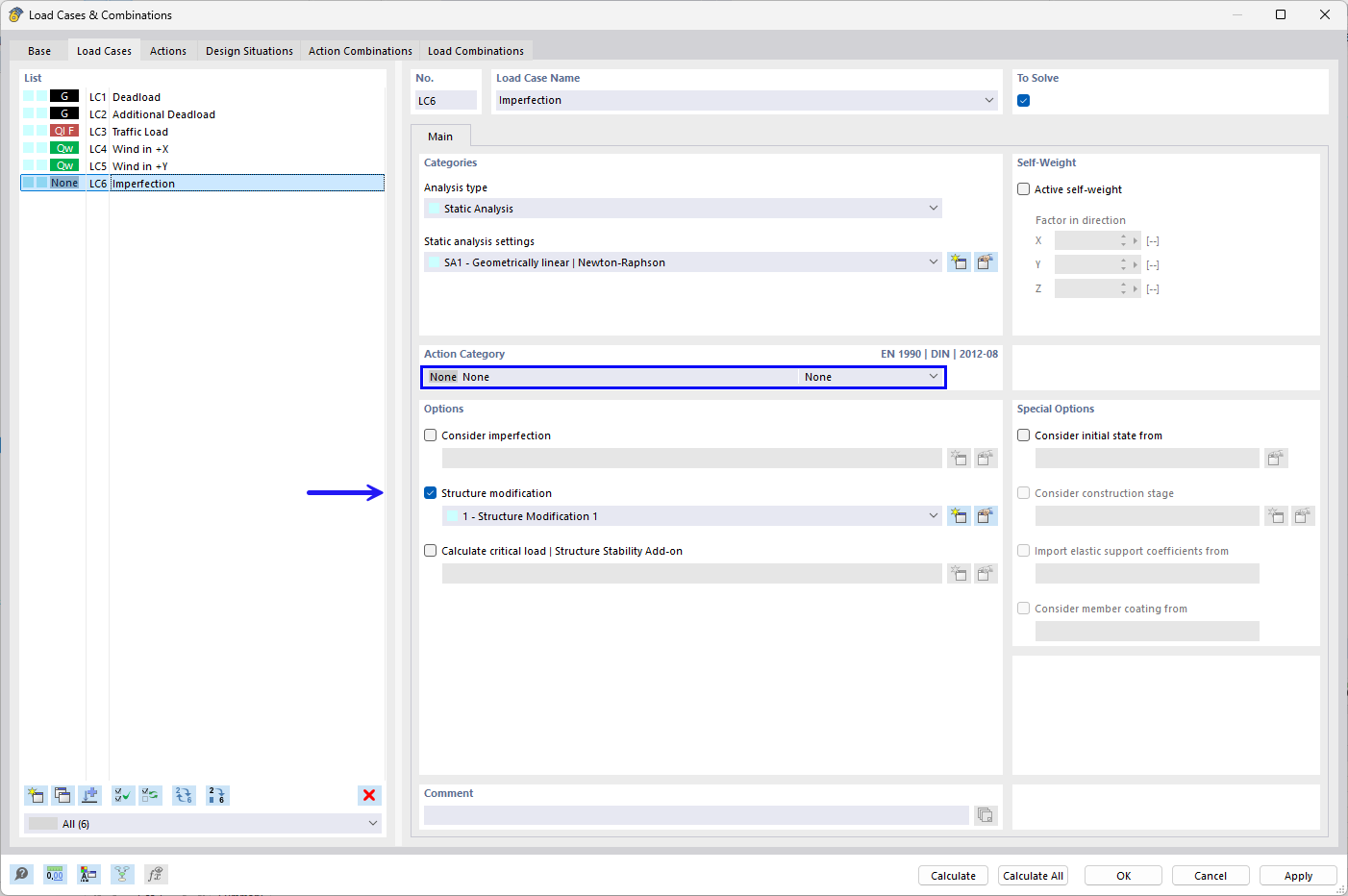Delete the selected load case with red X
The height and width of the screenshot is (896, 1348).
coord(369,795)
